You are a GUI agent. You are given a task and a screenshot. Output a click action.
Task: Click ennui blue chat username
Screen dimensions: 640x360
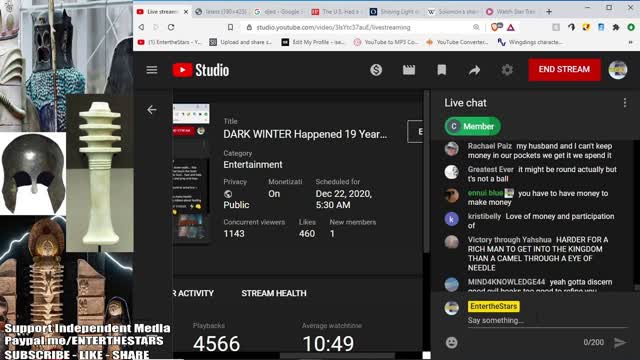[485, 193]
